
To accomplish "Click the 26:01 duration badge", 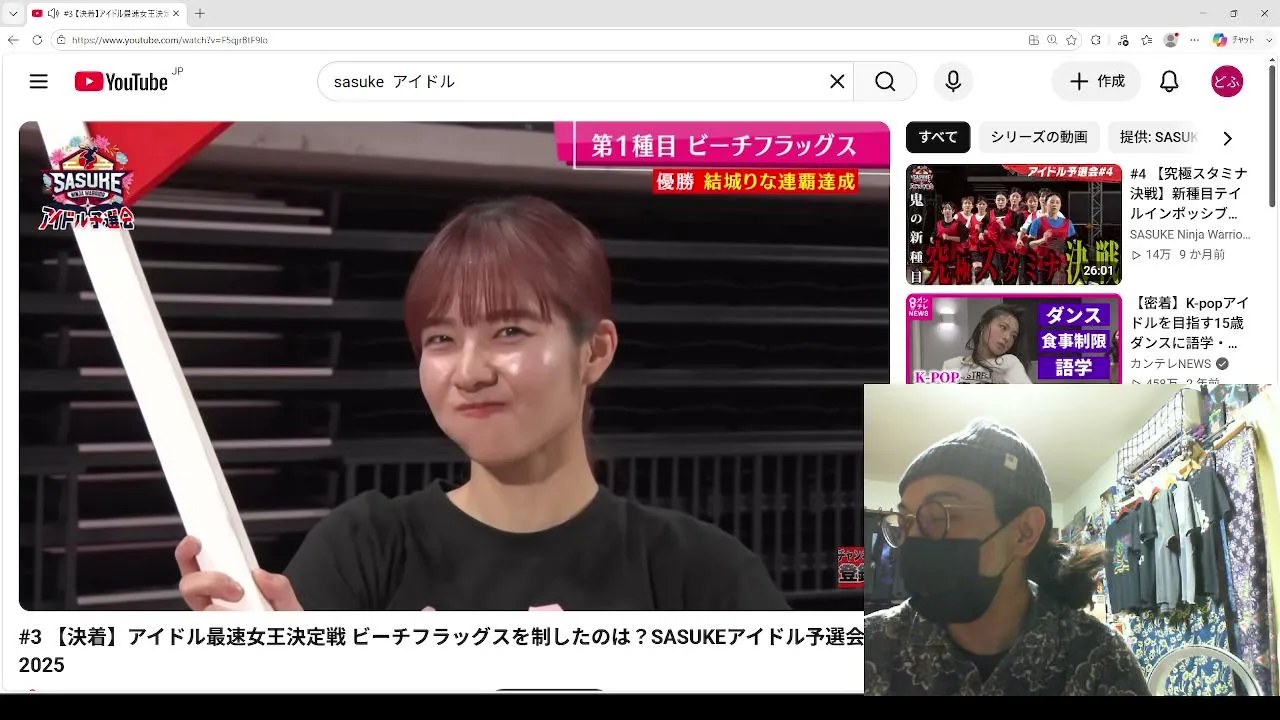I will (1098, 271).
